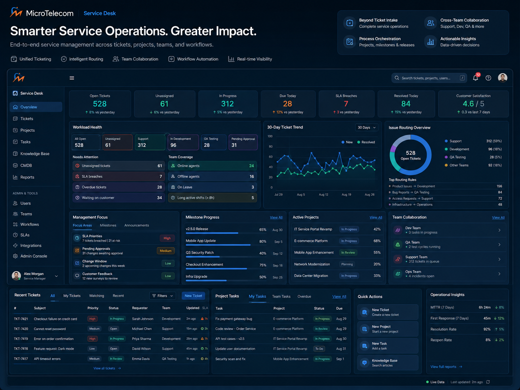Click View full reports link
The height and width of the screenshot is (390, 520).
tap(446, 367)
